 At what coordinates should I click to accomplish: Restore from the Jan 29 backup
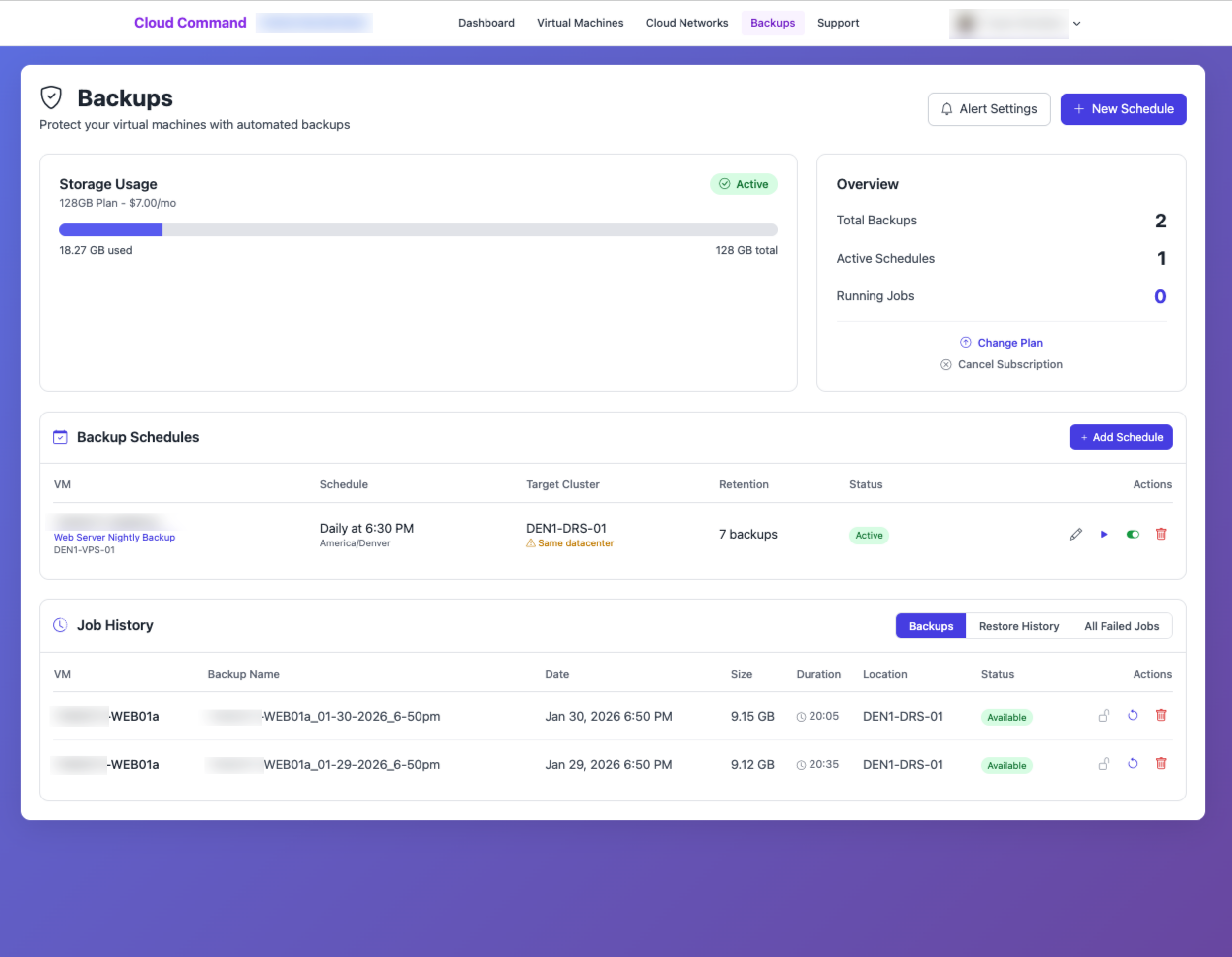click(x=1133, y=764)
